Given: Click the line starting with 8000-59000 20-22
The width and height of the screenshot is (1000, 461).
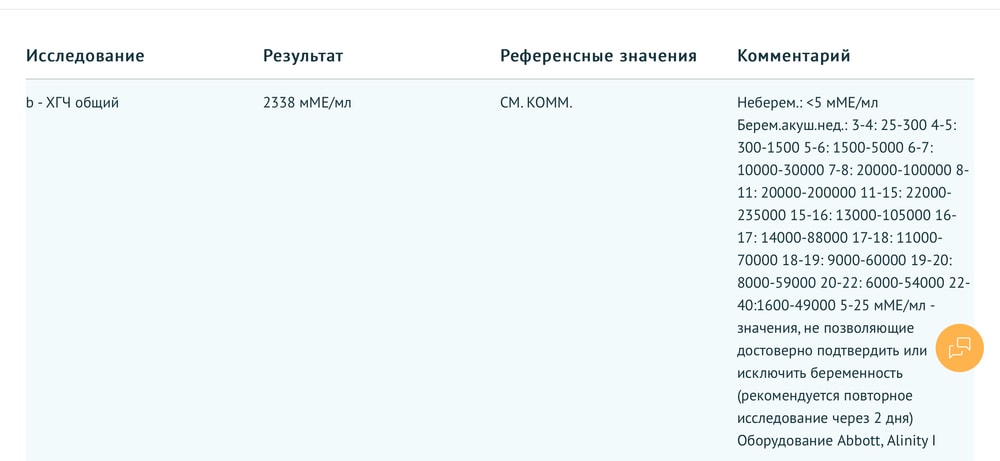Looking at the screenshot, I should 853,283.
